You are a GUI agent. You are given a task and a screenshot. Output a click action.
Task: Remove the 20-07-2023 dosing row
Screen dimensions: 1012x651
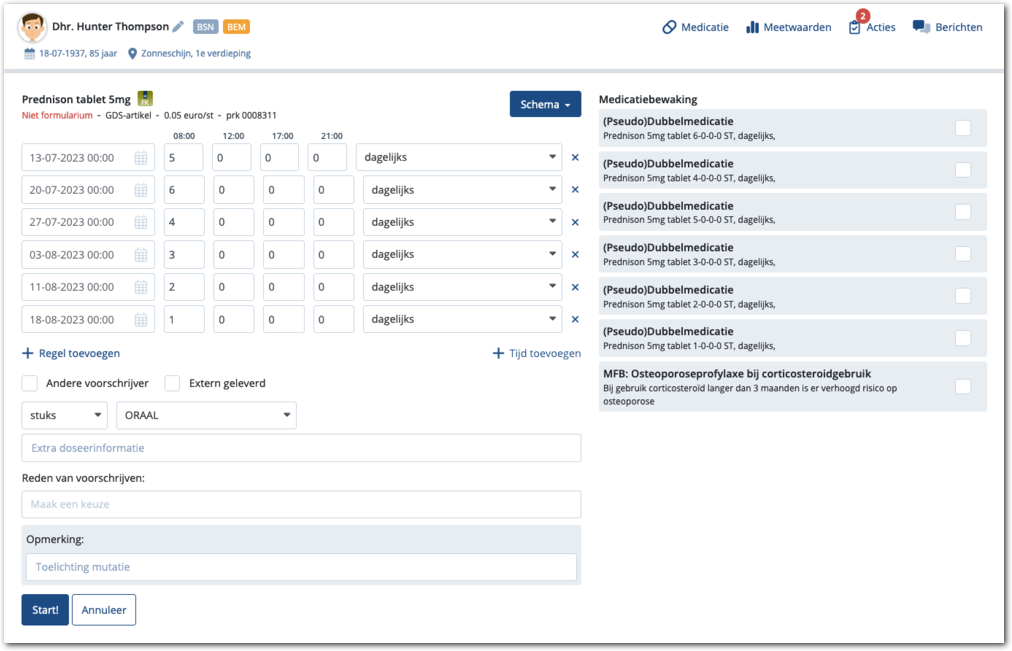tap(575, 190)
